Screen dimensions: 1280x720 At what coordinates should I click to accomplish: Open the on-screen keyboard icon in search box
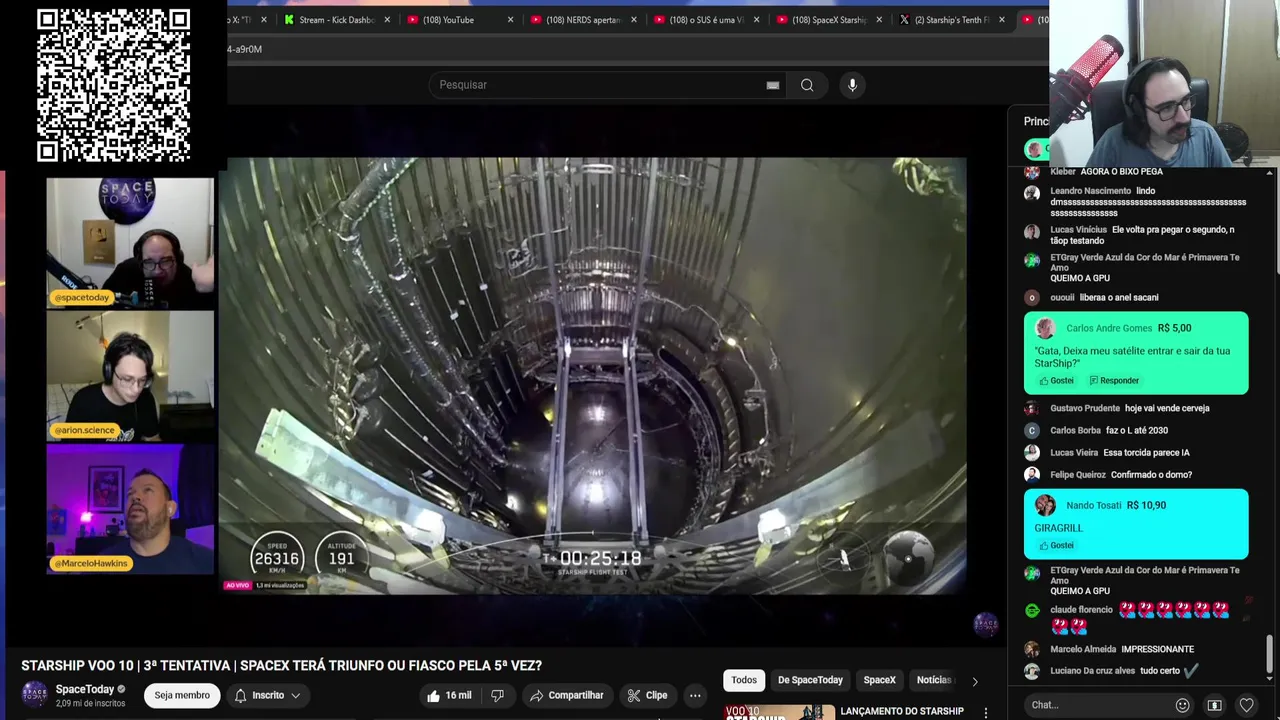tap(773, 85)
